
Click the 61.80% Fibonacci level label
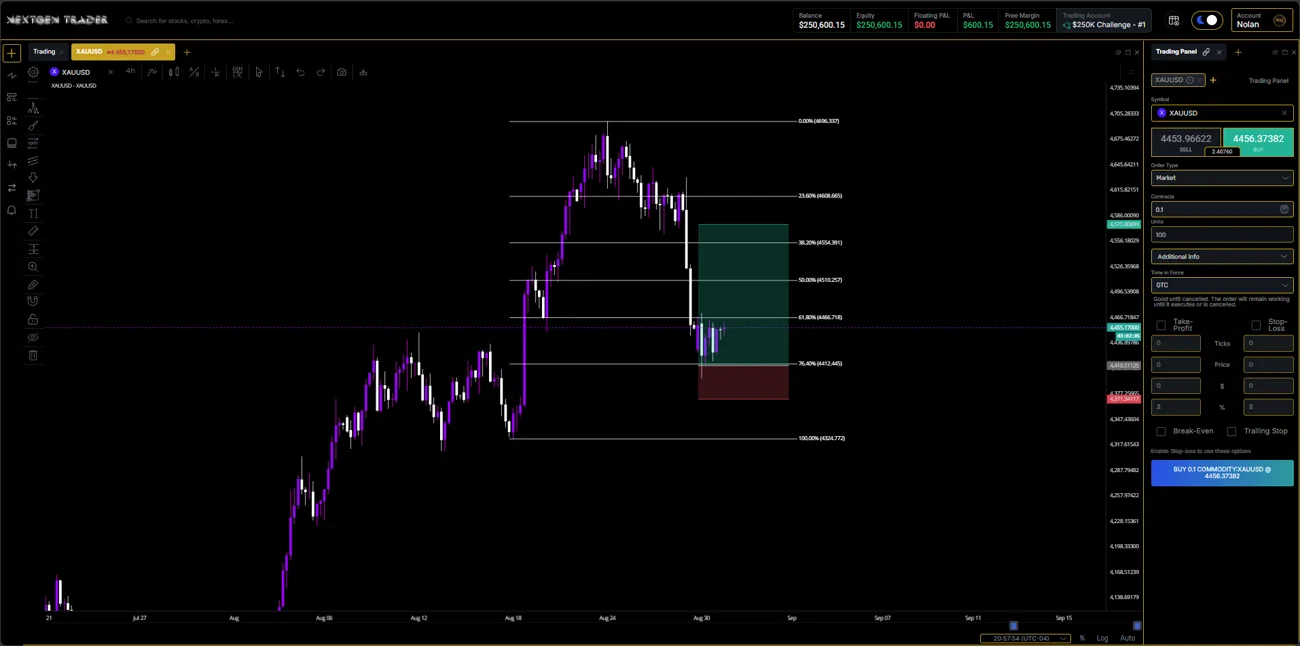click(820, 317)
